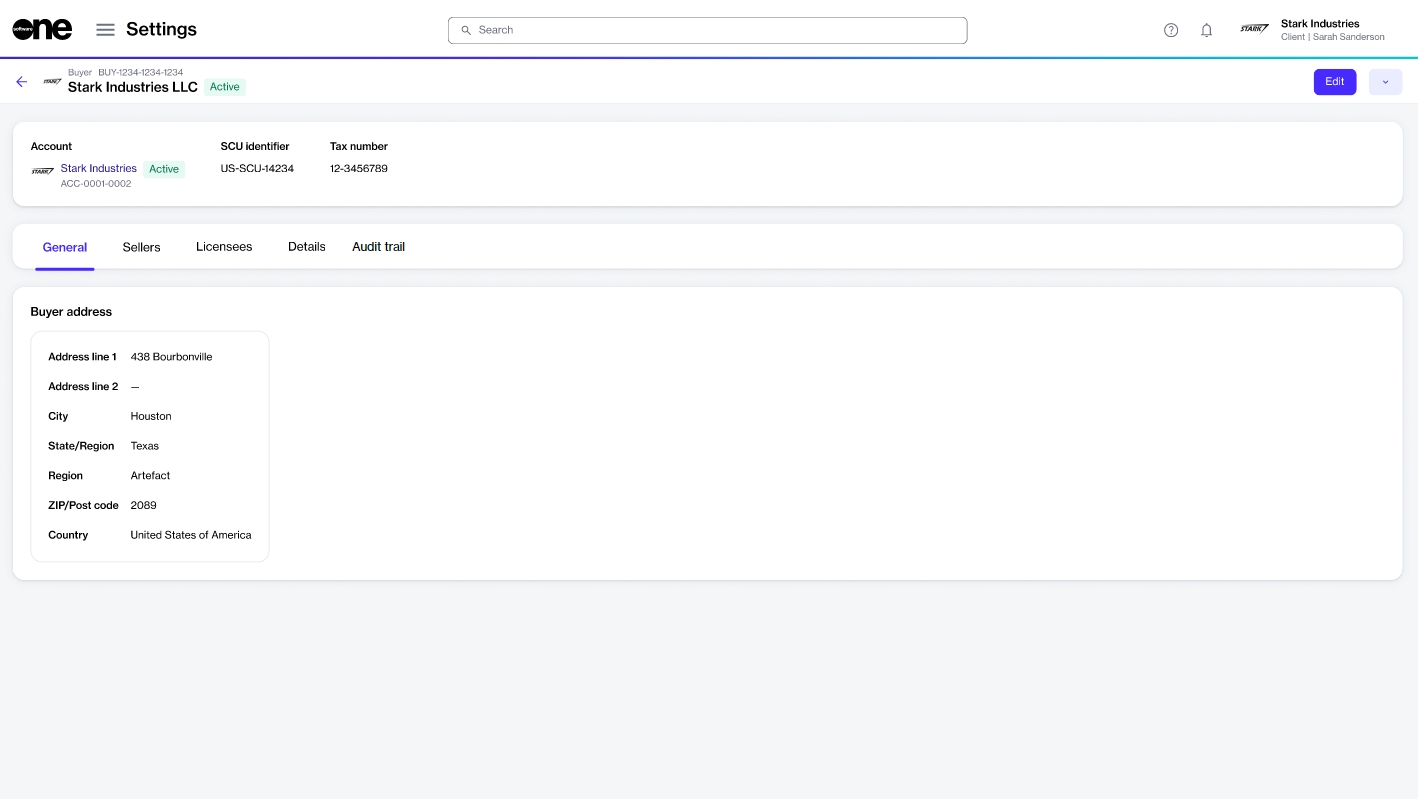Click Client | Sarah Sanderson text
Image resolution: width=1418 pixels, height=799 pixels.
(1333, 37)
